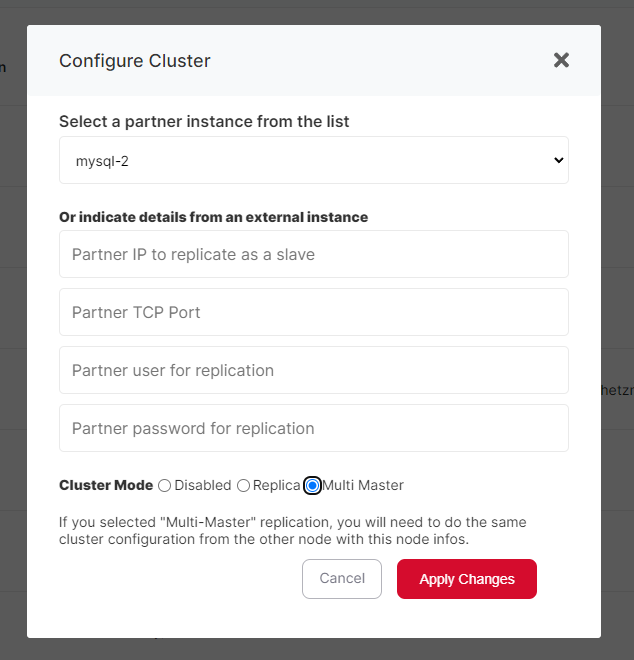Click the "Or indicate details" external instance heading

pos(213,217)
